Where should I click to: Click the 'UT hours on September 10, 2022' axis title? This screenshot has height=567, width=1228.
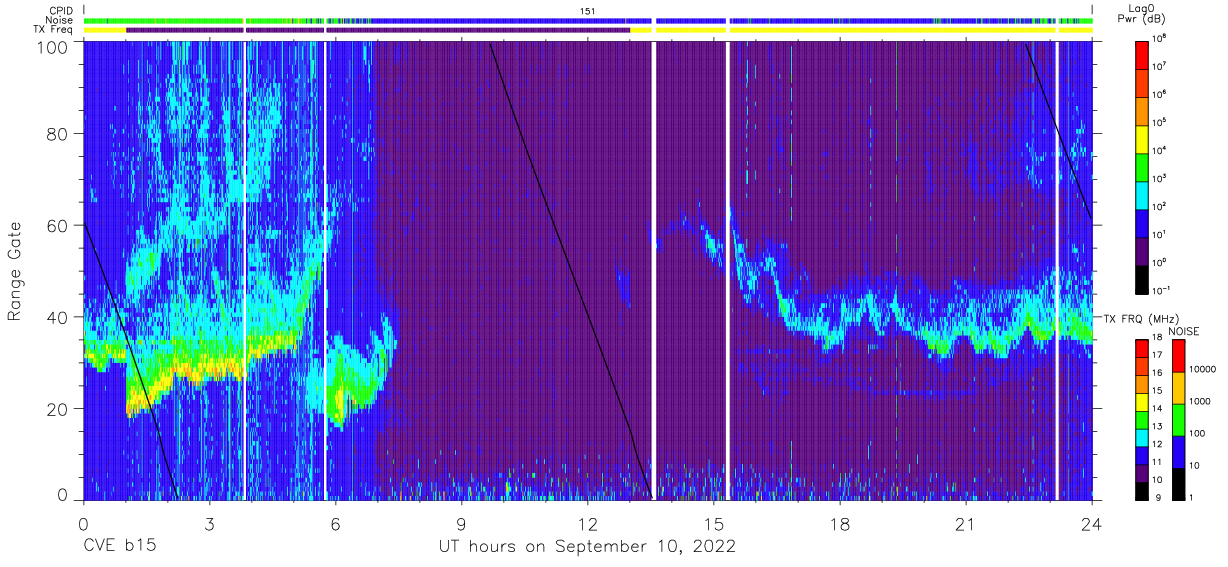tap(587, 547)
